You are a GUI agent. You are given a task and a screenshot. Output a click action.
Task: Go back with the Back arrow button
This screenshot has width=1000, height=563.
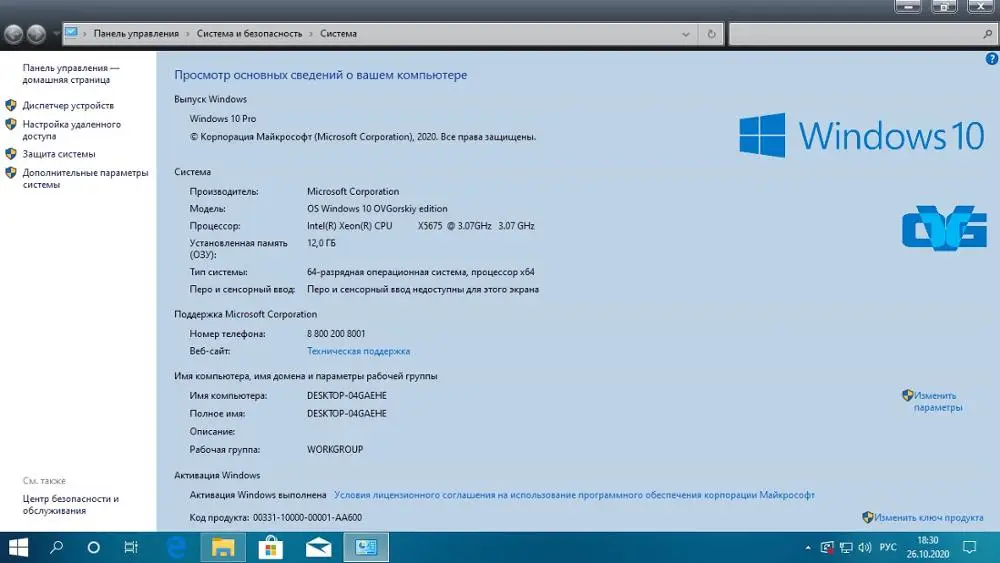14,34
